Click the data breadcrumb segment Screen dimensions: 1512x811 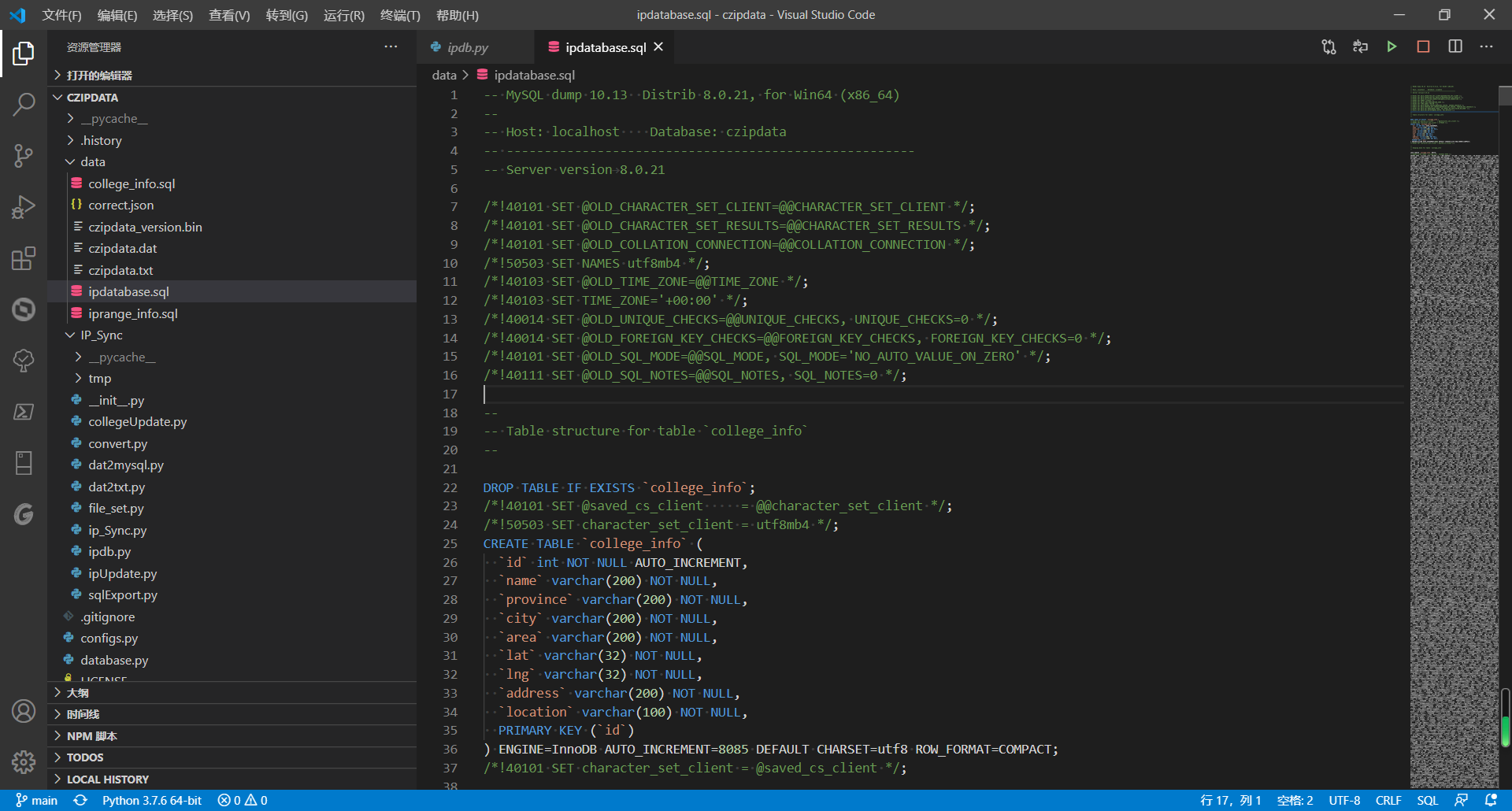click(443, 75)
